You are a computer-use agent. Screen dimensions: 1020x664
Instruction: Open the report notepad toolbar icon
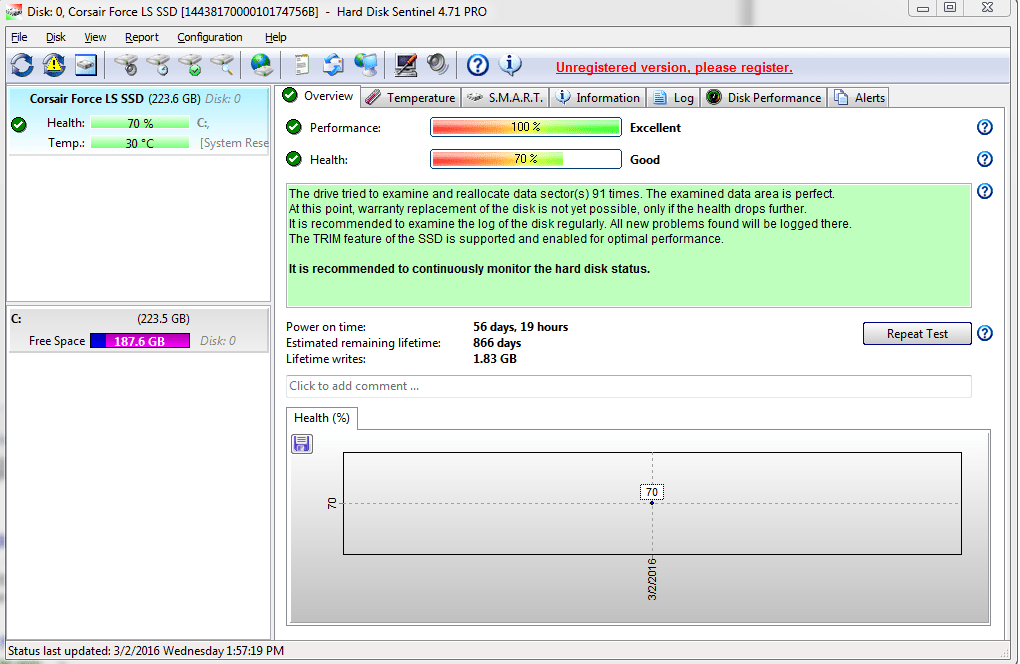pyautogui.click(x=301, y=65)
